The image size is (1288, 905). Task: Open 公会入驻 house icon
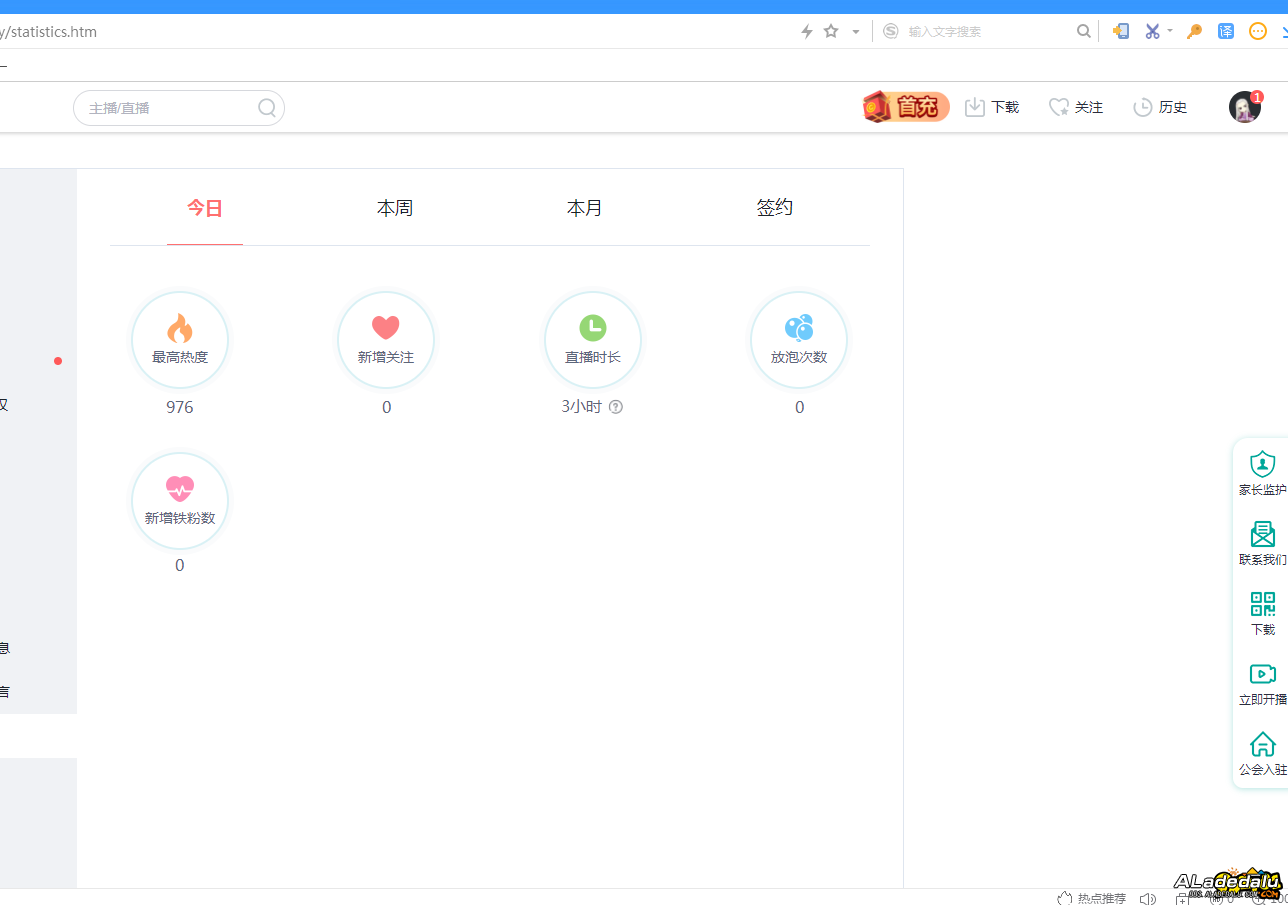[1262, 744]
